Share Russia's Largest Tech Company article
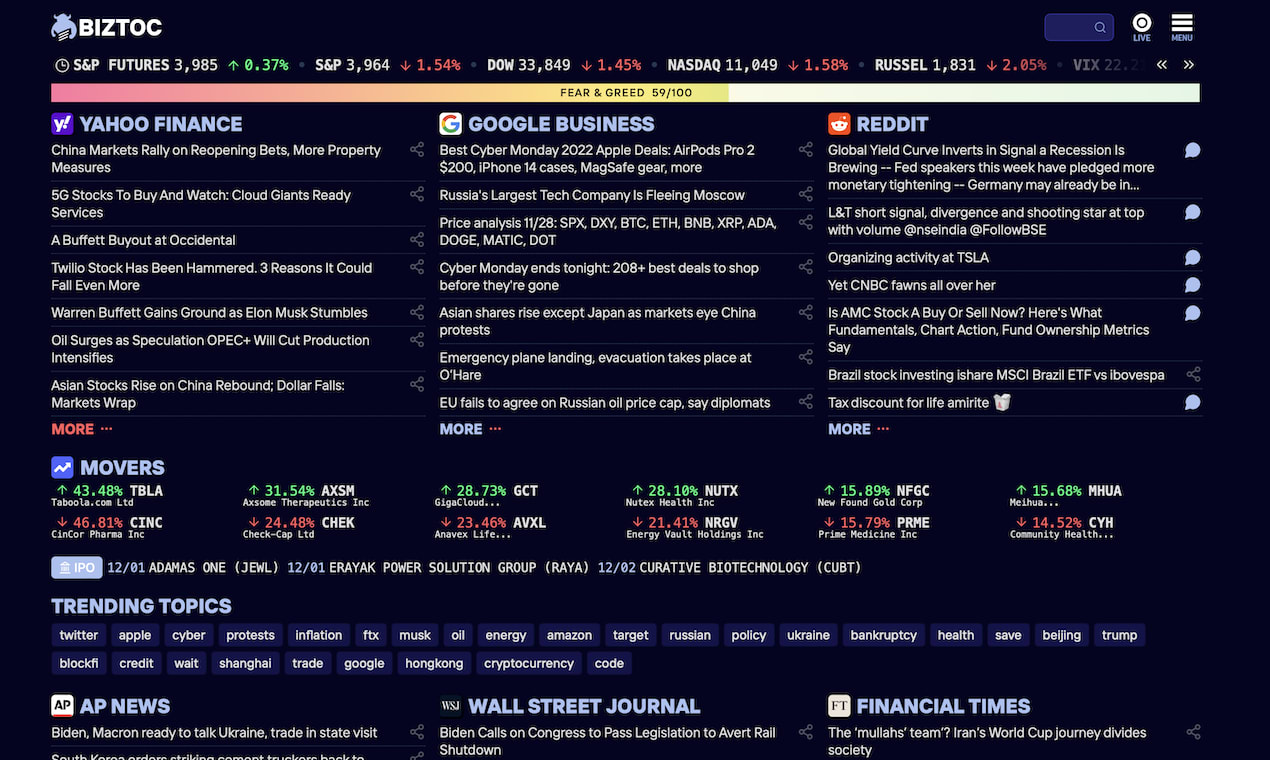Image resolution: width=1270 pixels, height=760 pixels. pos(805,195)
